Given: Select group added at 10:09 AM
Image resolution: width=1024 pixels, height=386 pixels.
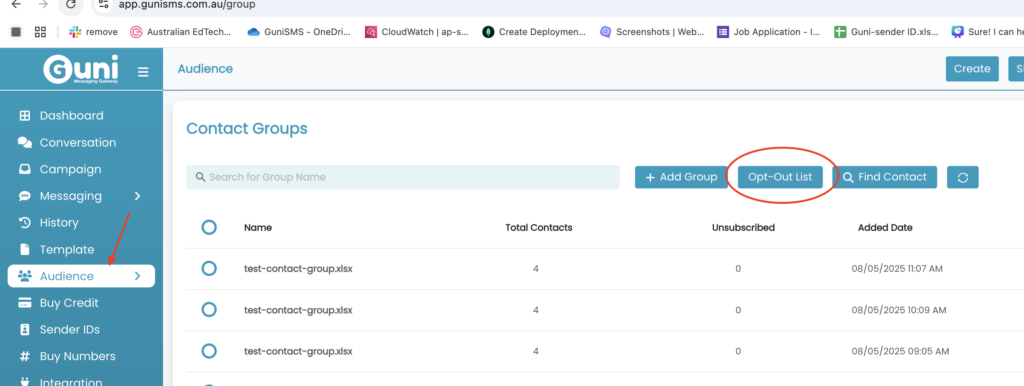Looking at the screenshot, I should click(209, 310).
